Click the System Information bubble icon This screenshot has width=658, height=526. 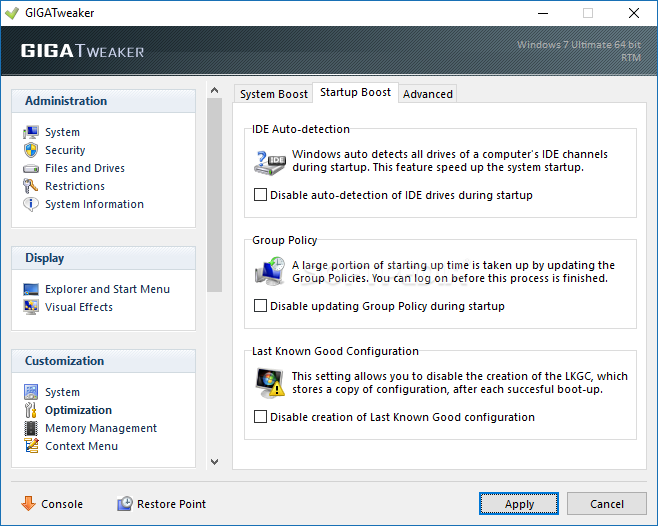pyautogui.click(x=31, y=204)
